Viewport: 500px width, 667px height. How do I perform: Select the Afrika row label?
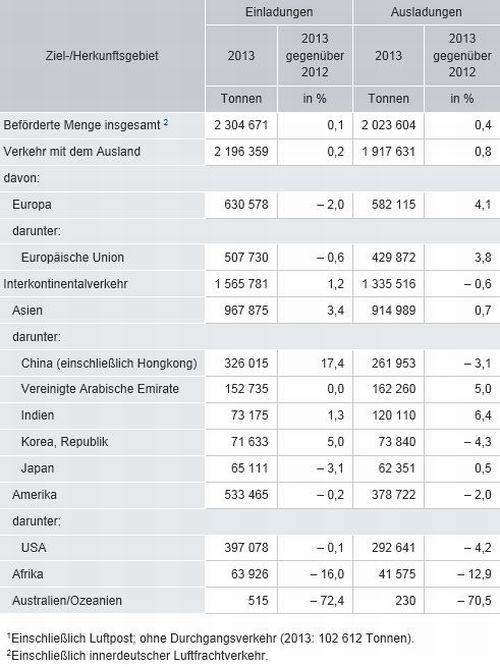[28, 574]
